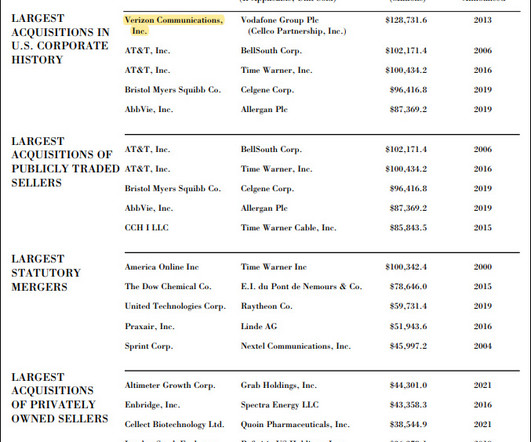
Task: Click 'Altimeter Growth Corp.' buyer name
Action: tap(170, 385)
